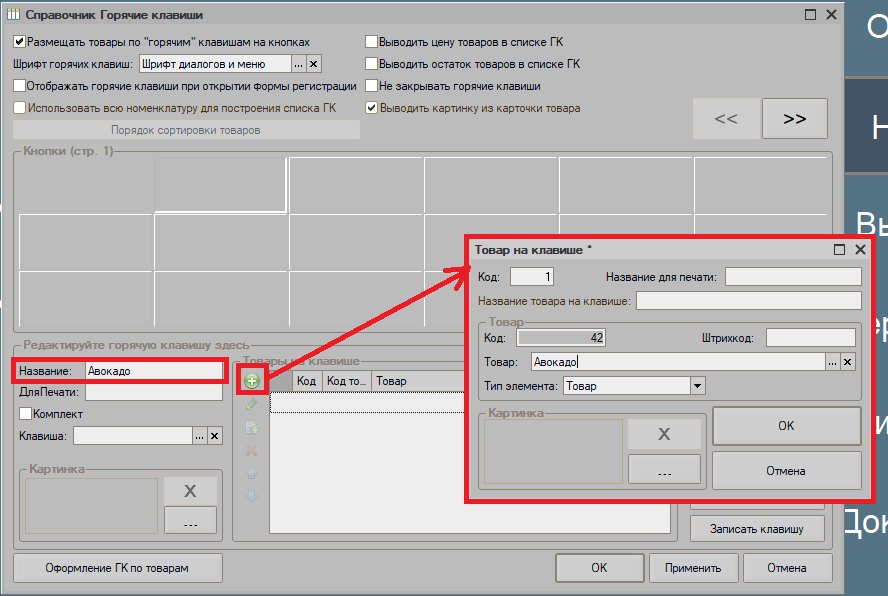
Task: Click the pencil edit icon beside the products table
Action: [x=252, y=405]
